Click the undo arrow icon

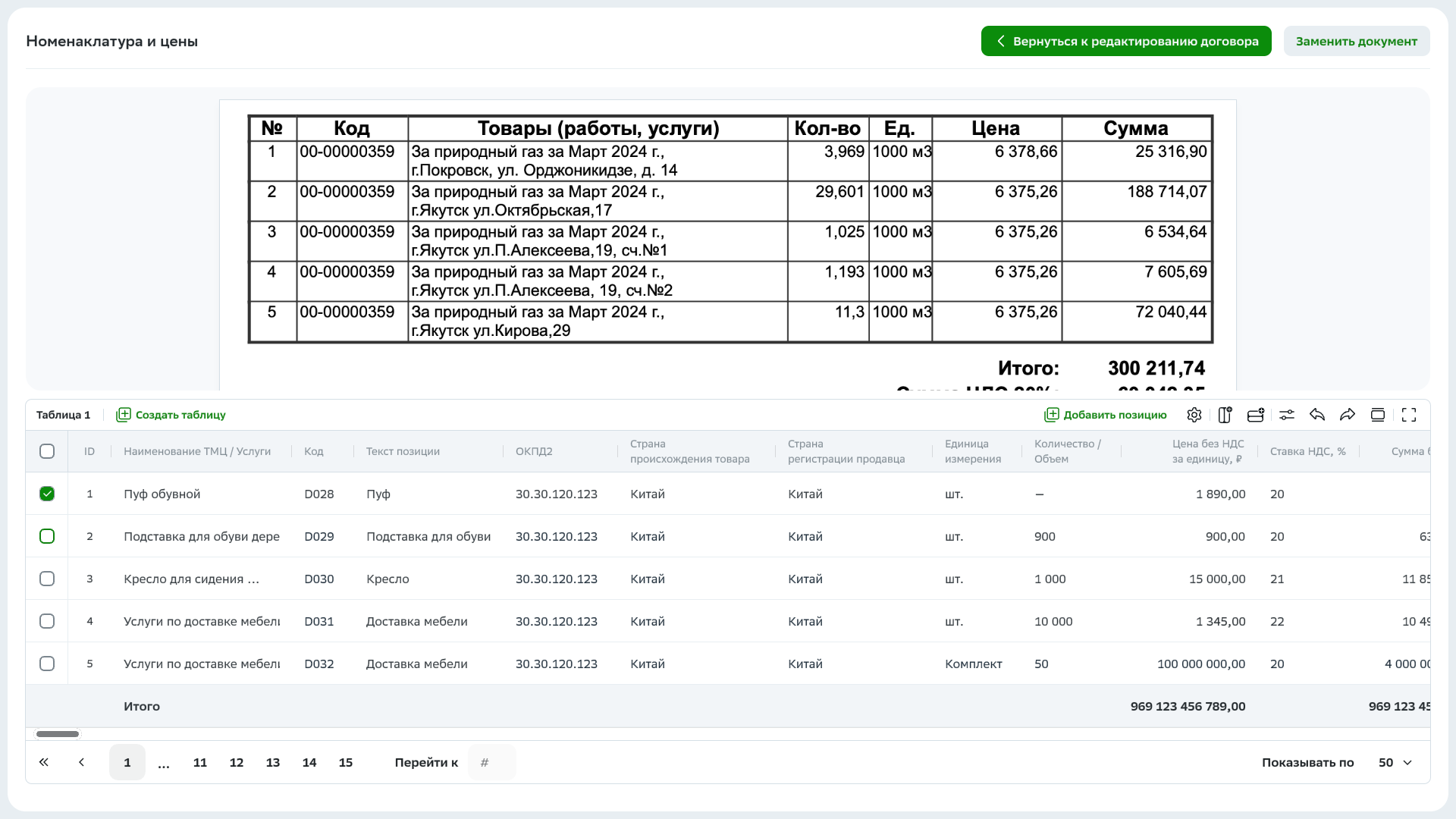[1317, 415]
